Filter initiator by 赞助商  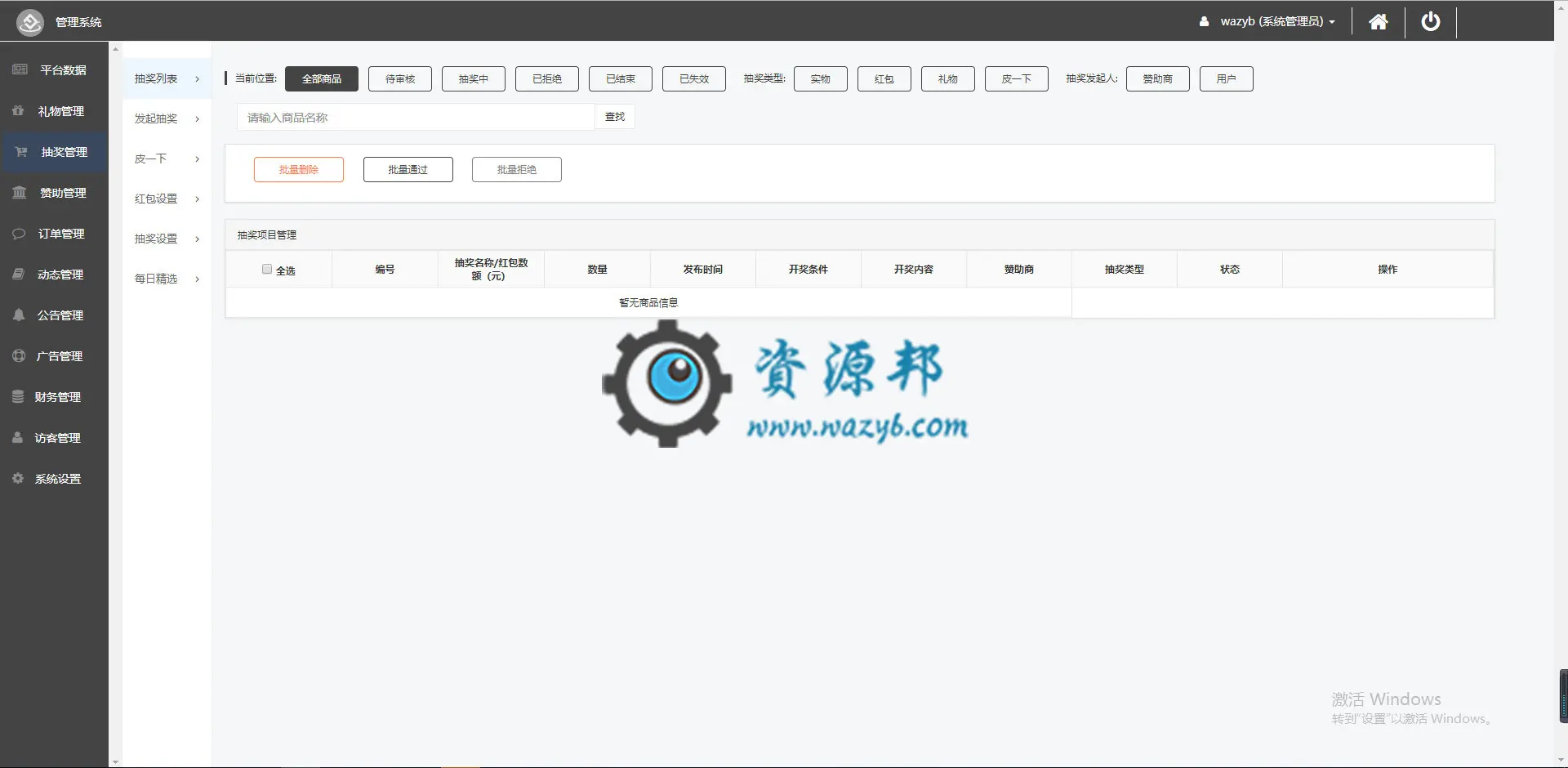point(1158,78)
